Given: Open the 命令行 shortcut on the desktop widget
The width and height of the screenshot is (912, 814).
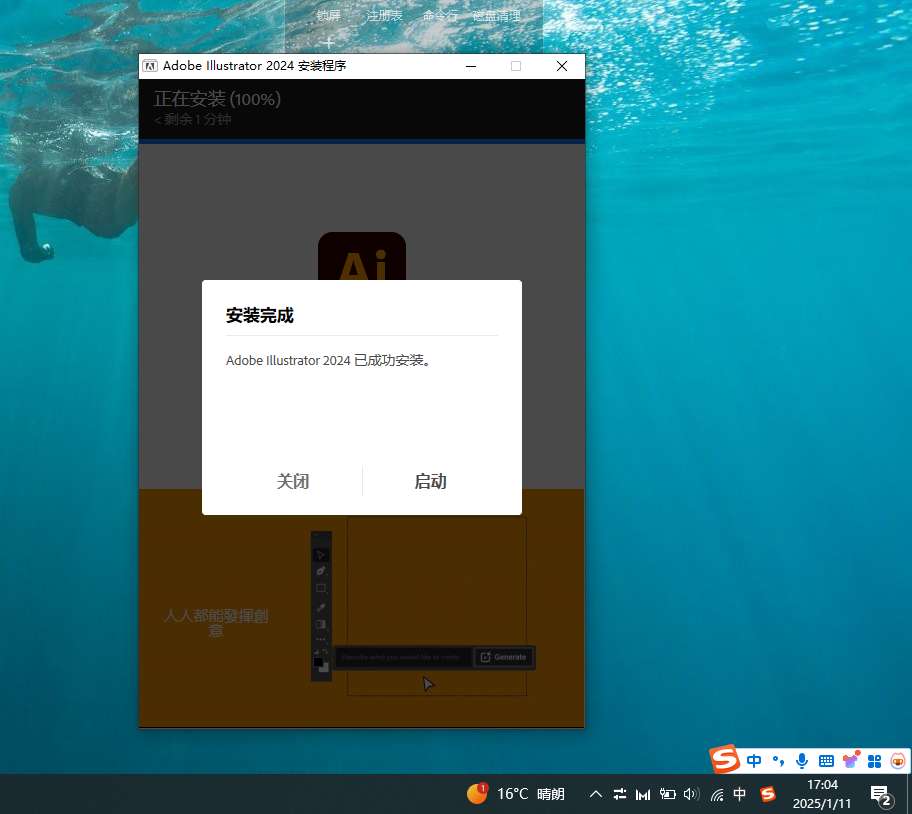Looking at the screenshot, I should (x=440, y=16).
